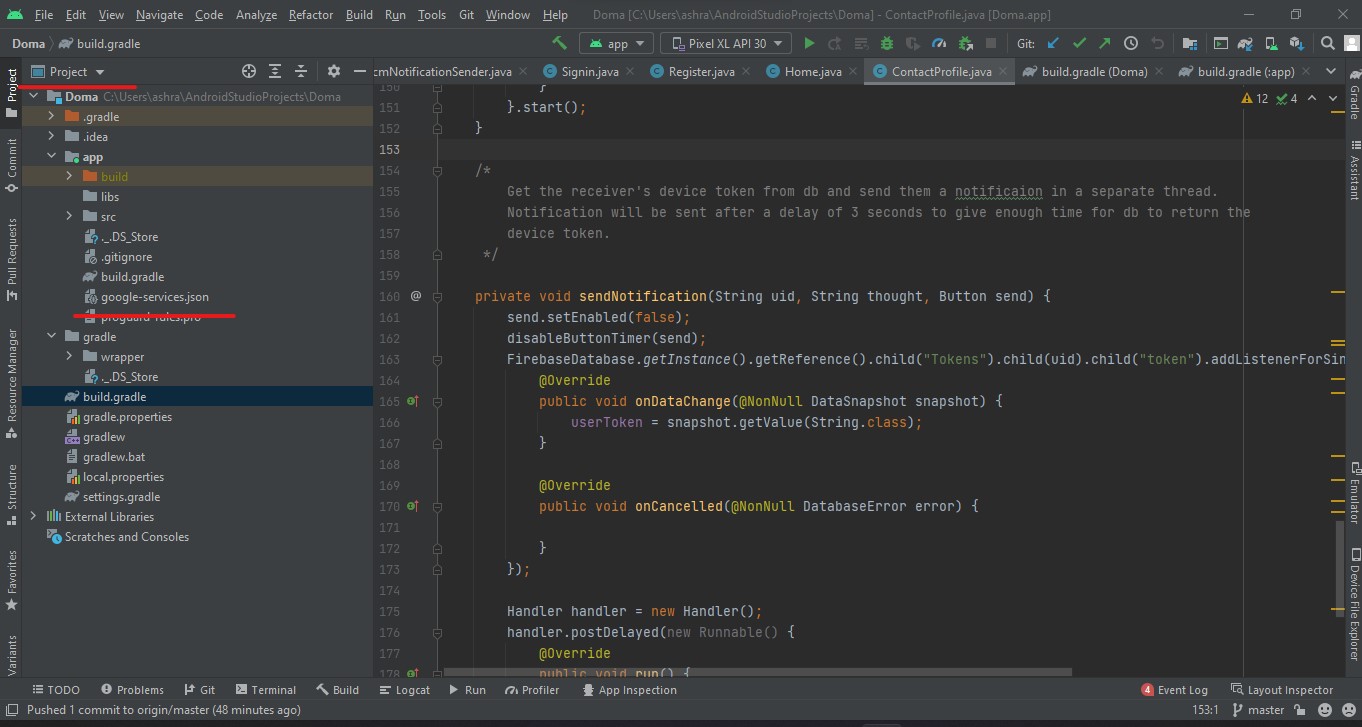The image size is (1362, 727).
Task: Open the profiler gauge icon in toolbar
Action: (938, 43)
